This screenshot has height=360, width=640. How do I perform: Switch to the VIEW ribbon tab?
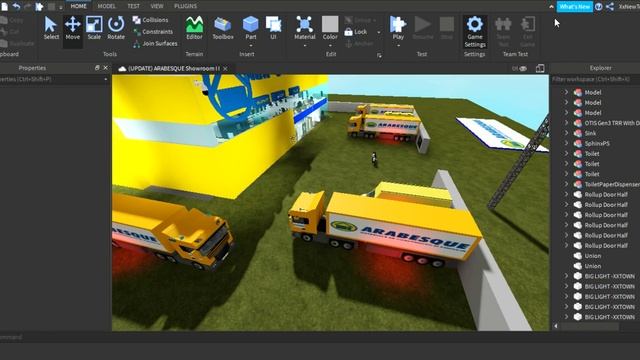tap(157, 6)
